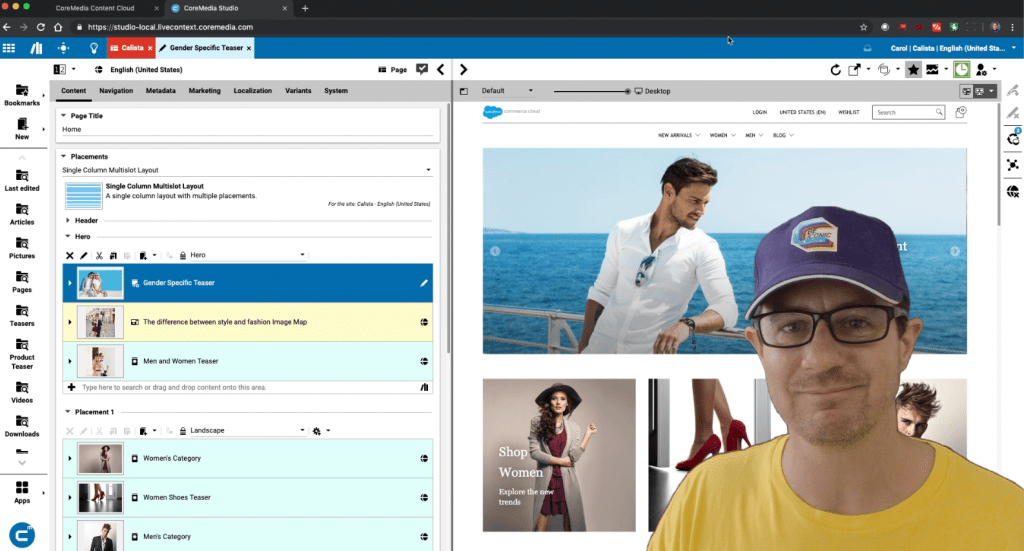
Task: Click the WISHLIST link in preview
Action: pos(849,112)
